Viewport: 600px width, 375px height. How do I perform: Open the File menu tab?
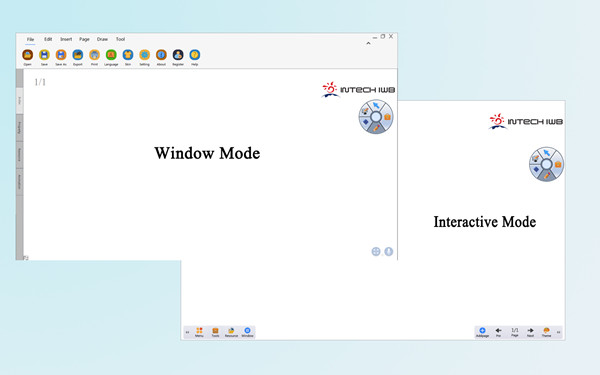click(x=30, y=39)
